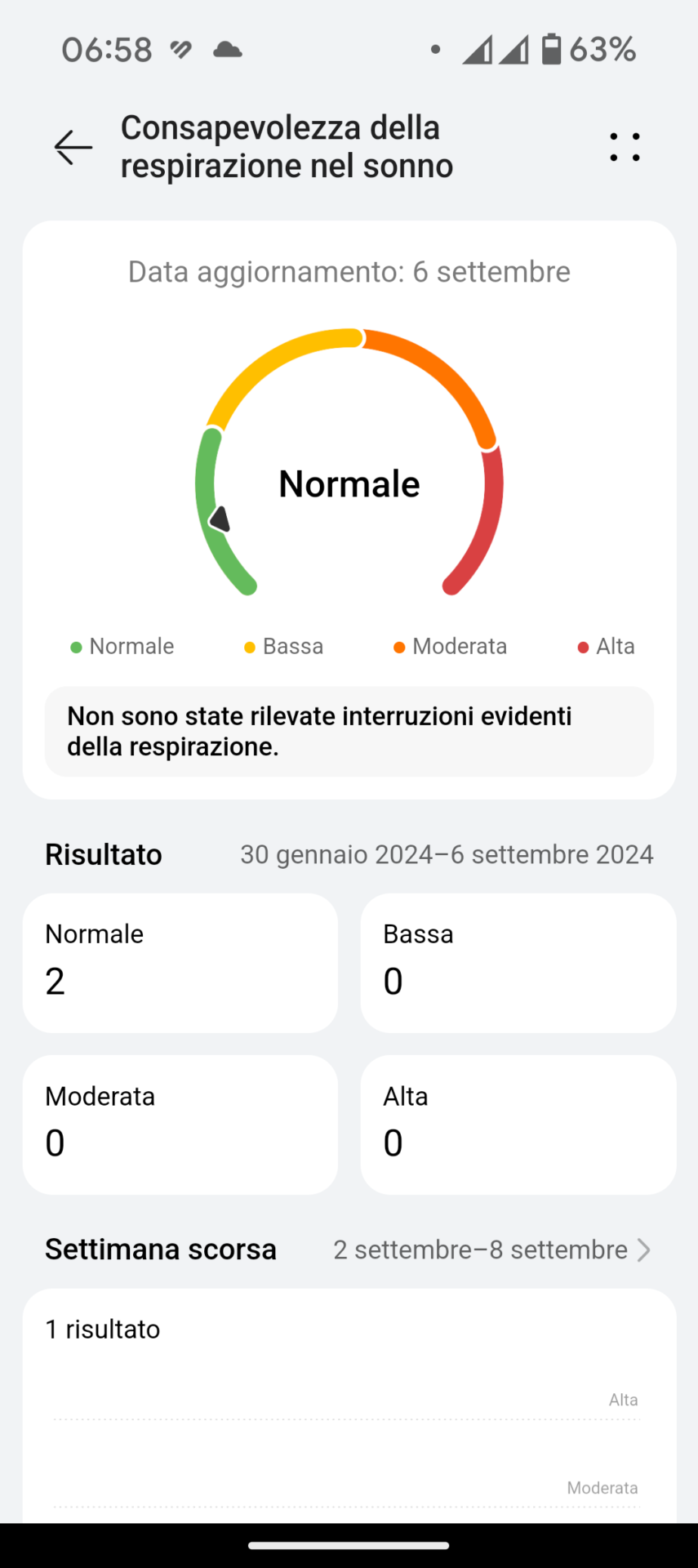Tap the orange Moderata legend dot
Screen dimensions: 698x1568
[399, 647]
